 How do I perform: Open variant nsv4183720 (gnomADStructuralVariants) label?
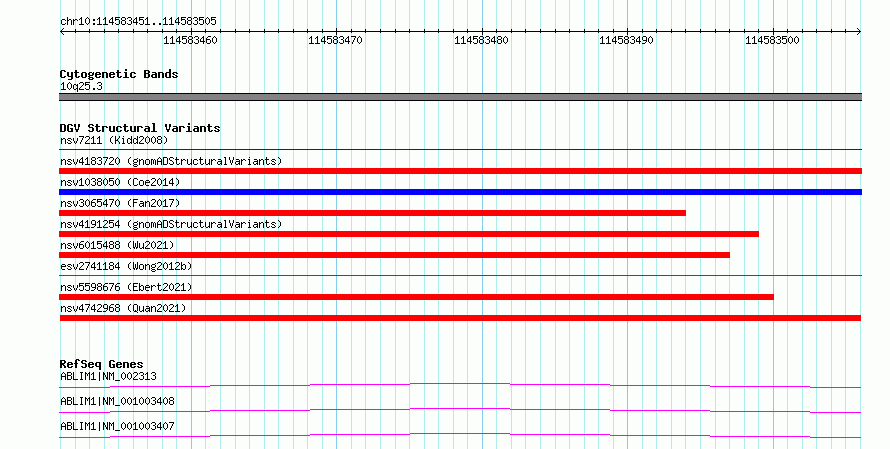(171, 161)
